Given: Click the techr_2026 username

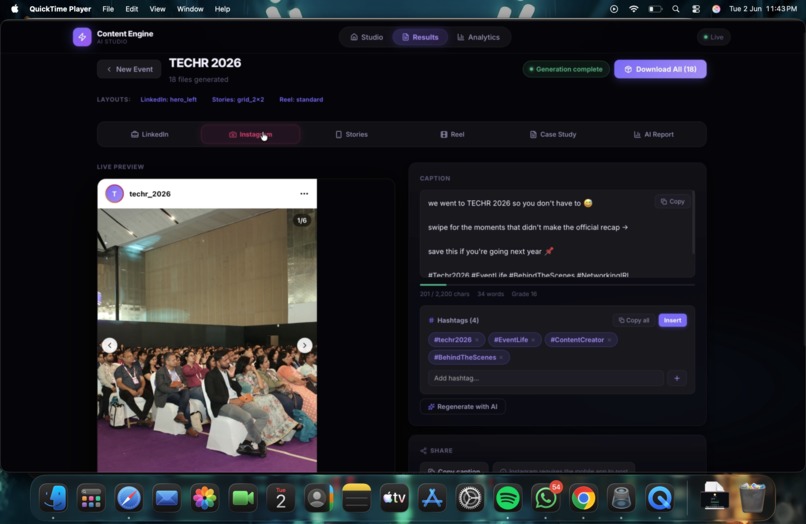Looking at the screenshot, I should point(150,194).
